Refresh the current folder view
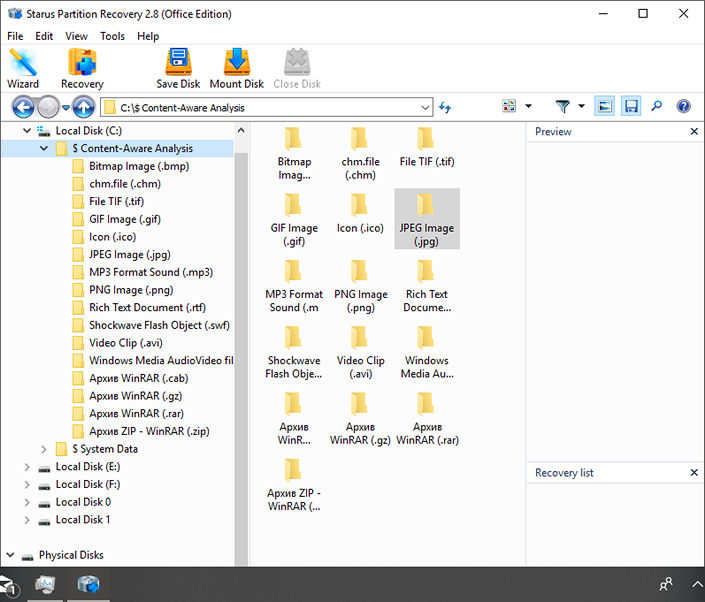705x602 pixels. click(x=445, y=107)
